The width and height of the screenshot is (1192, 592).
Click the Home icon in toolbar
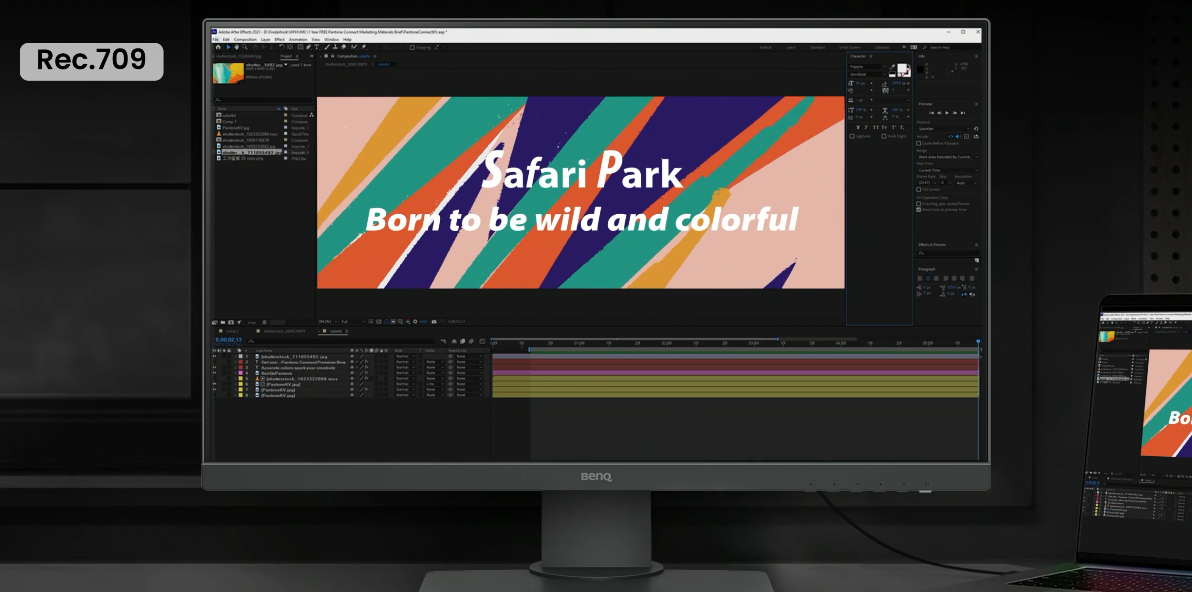pyautogui.click(x=217, y=47)
